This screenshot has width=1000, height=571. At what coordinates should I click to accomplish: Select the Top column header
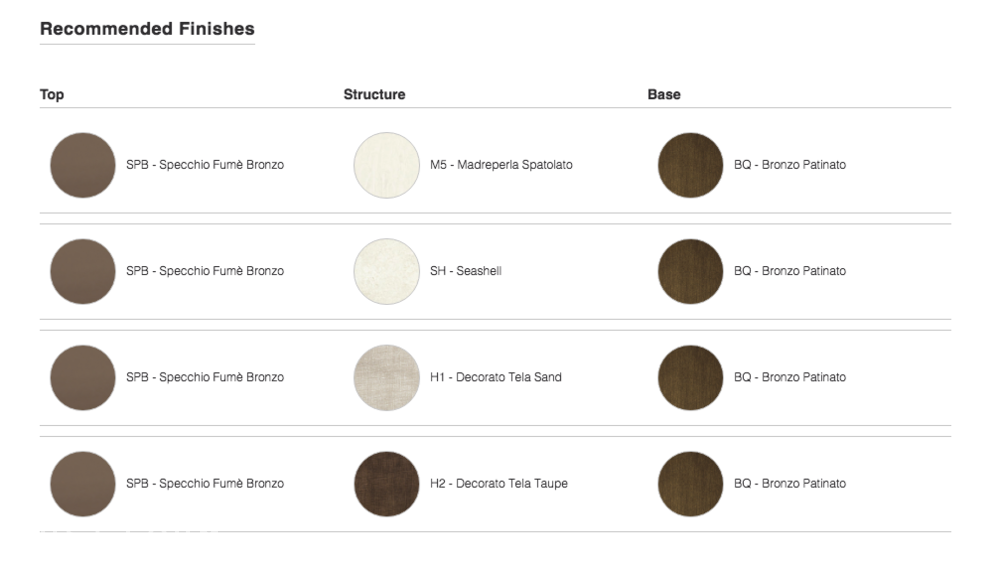52,94
